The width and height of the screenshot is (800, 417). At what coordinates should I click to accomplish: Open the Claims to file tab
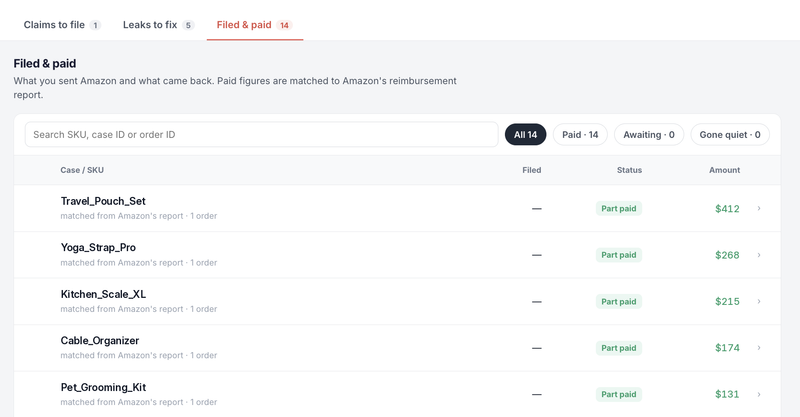[62, 25]
